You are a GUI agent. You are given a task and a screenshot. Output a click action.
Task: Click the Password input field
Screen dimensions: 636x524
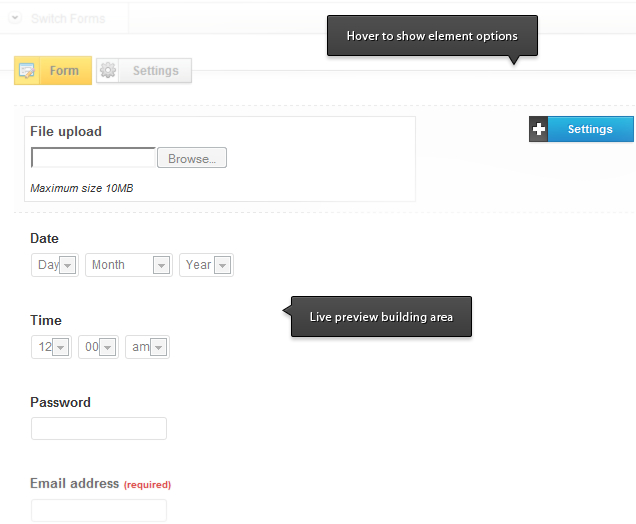tap(99, 428)
